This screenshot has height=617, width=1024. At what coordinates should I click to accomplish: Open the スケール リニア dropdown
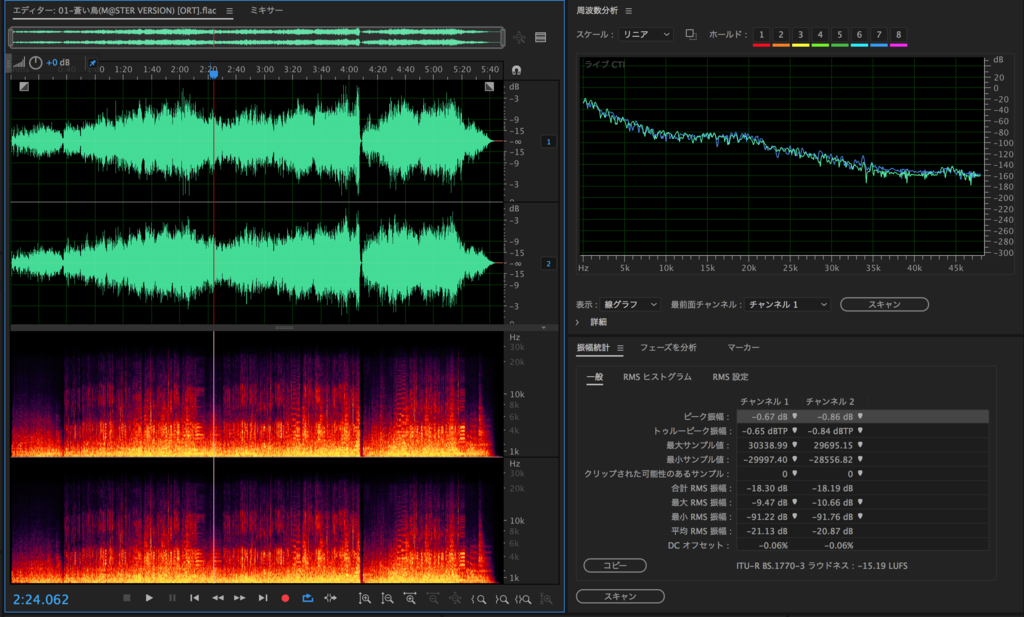[646, 35]
